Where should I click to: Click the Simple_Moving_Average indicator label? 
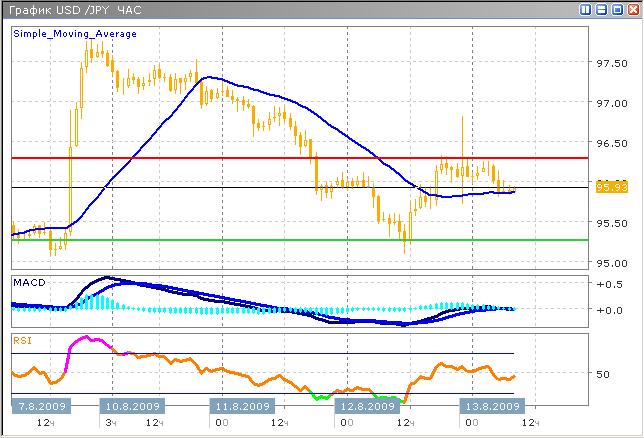point(75,34)
